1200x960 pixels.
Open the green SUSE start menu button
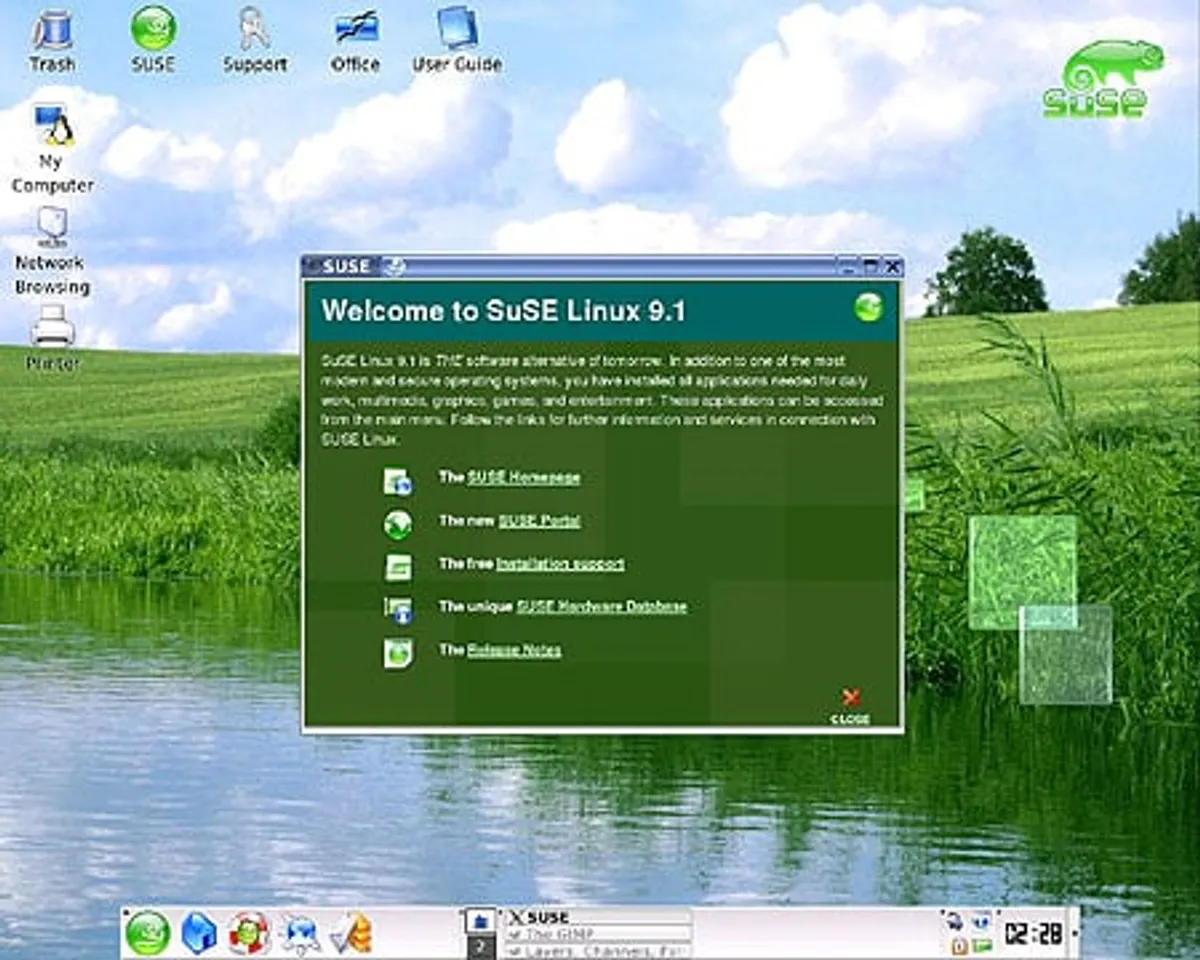[x=148, y=934]
